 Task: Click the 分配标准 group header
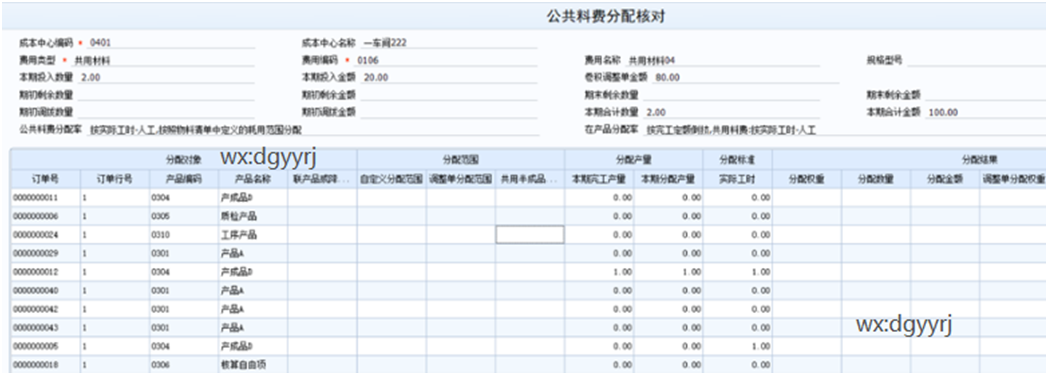[x=738, y=160]
